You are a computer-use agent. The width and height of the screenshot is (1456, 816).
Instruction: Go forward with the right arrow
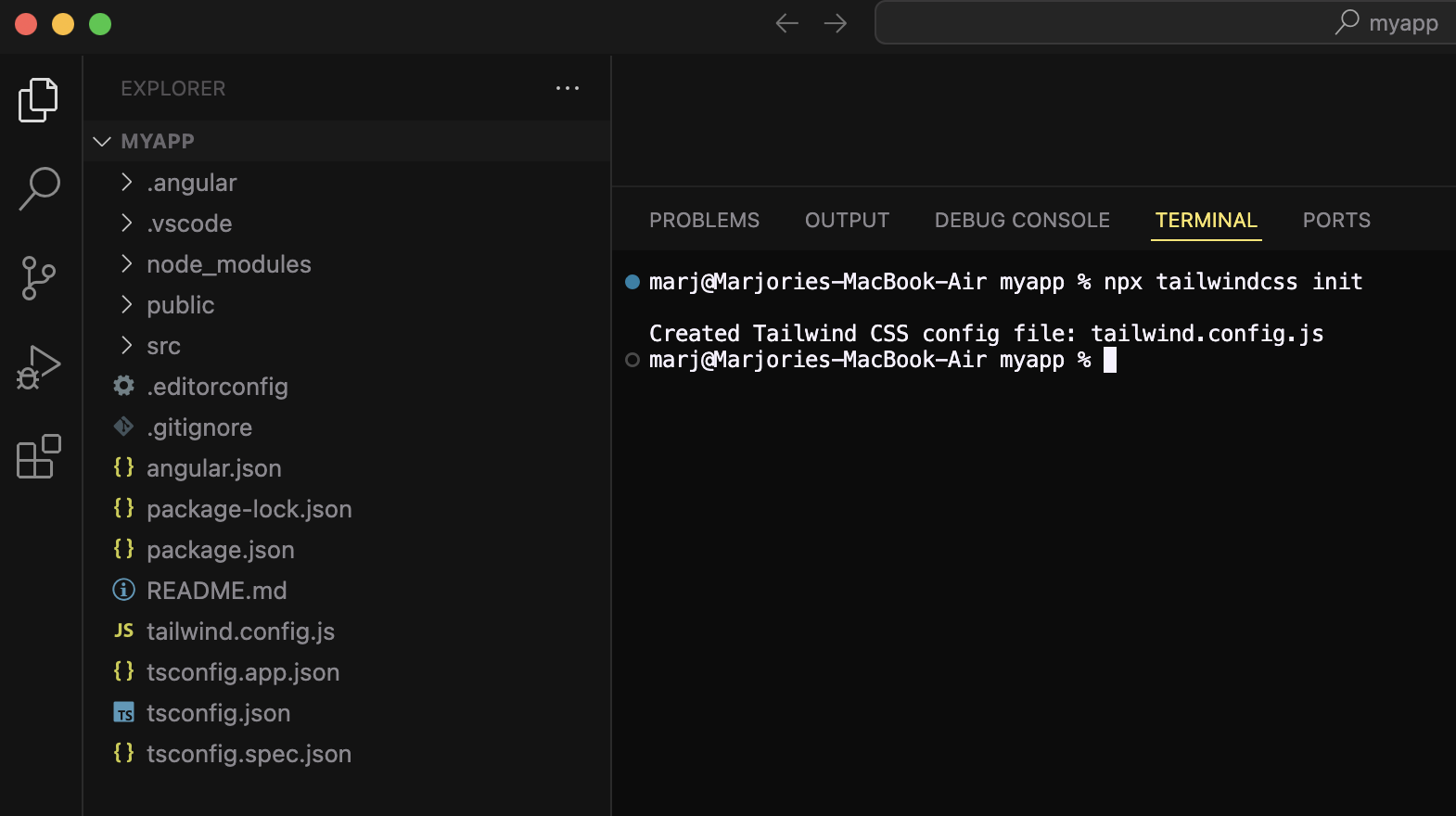836,23
